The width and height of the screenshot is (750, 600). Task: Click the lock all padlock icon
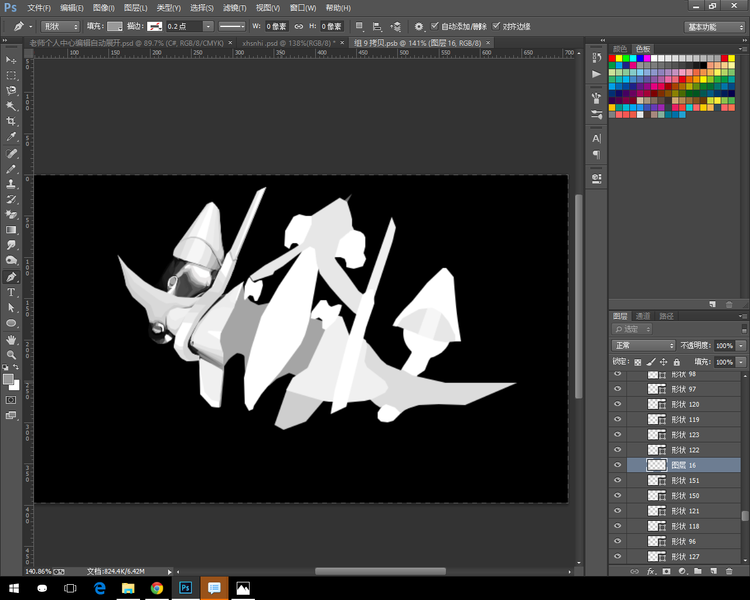point(676,362)
